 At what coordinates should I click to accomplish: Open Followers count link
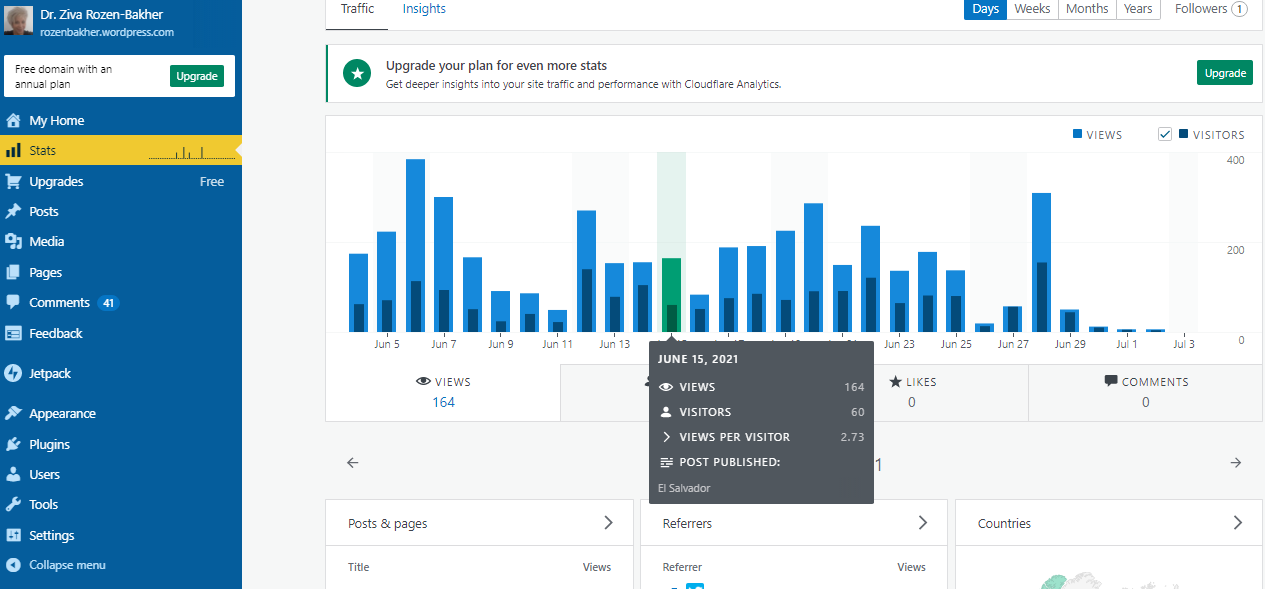tap(1211, 9)
